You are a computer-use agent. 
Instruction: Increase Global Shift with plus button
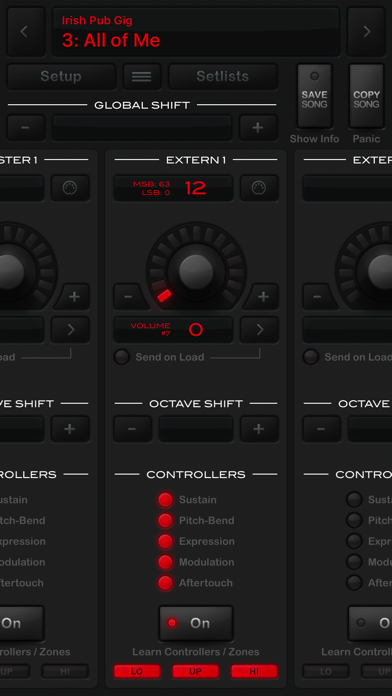pyautogui.click(x=258, y=128)
